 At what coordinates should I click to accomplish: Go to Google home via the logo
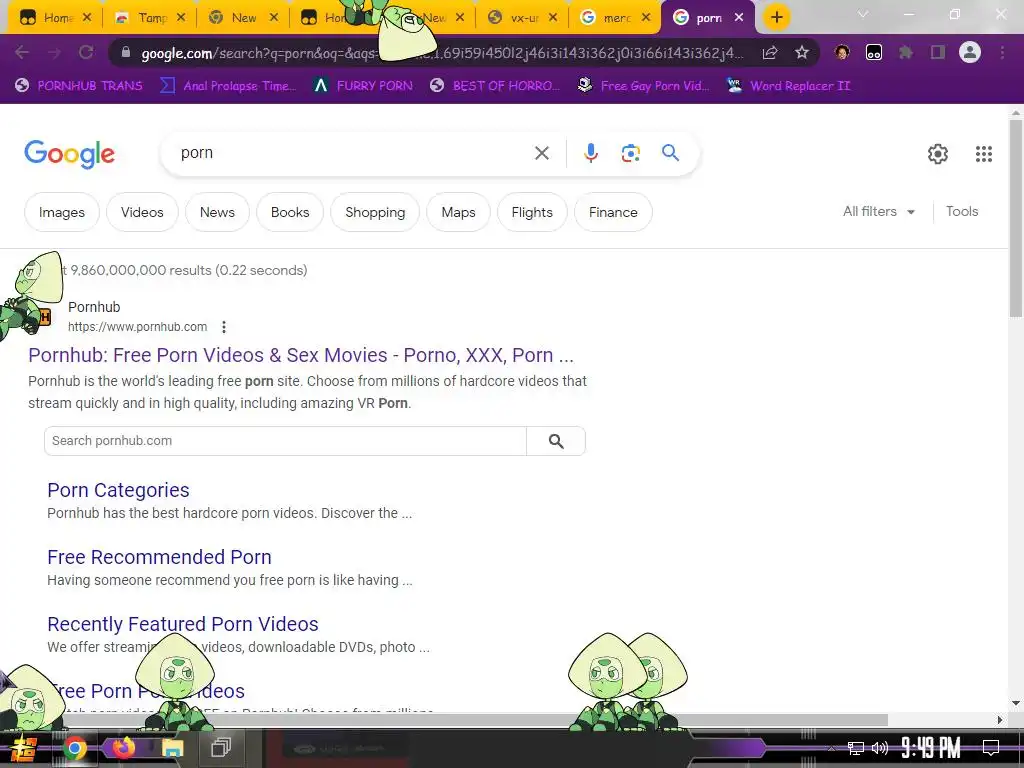pos(69,155)
